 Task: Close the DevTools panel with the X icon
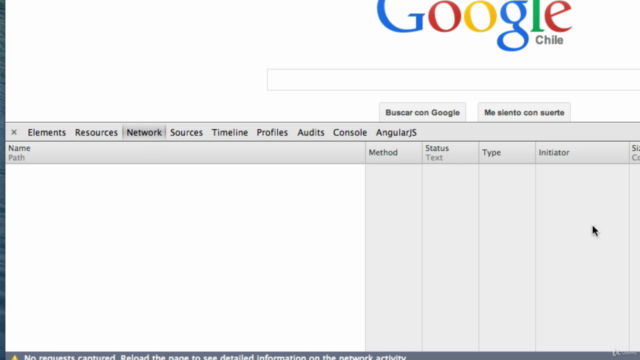tap(14, 132)
